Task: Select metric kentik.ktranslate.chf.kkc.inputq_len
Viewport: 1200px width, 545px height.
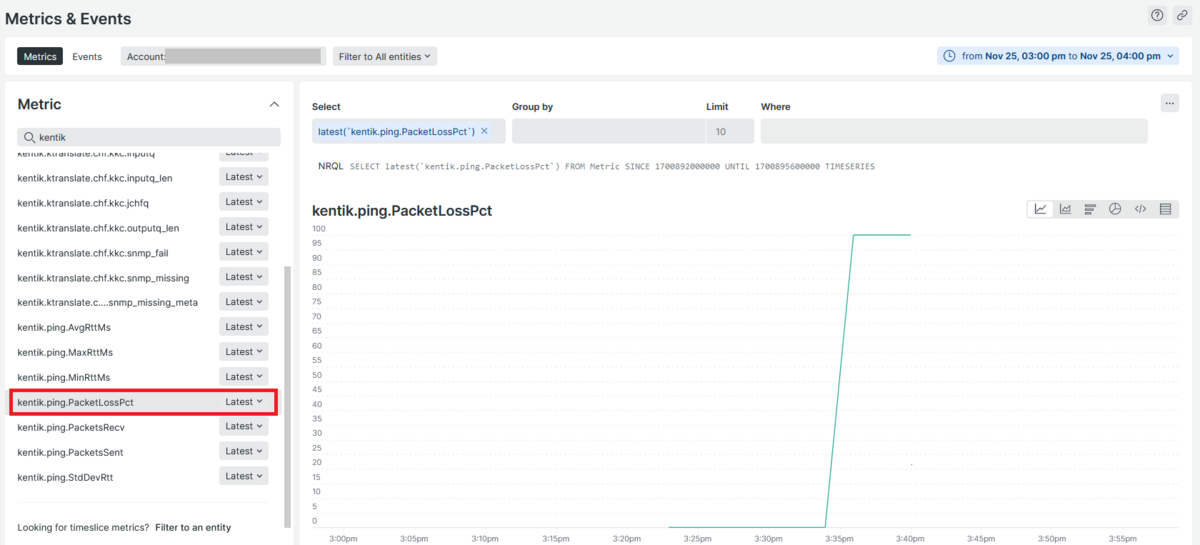Action: click(x=95, y=178)
